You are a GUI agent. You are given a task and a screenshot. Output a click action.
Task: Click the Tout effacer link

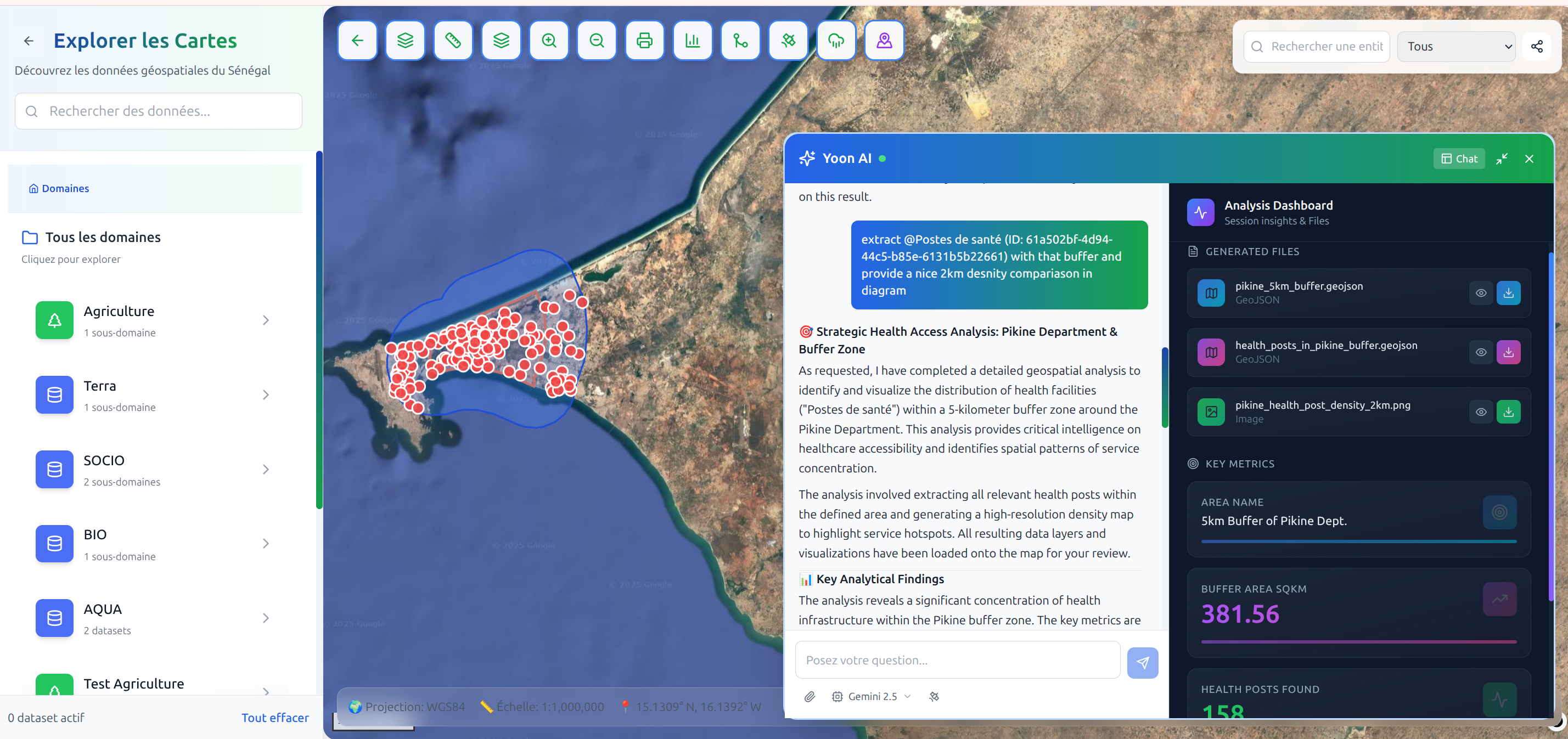pyautogui.click(x=274, y=718)
